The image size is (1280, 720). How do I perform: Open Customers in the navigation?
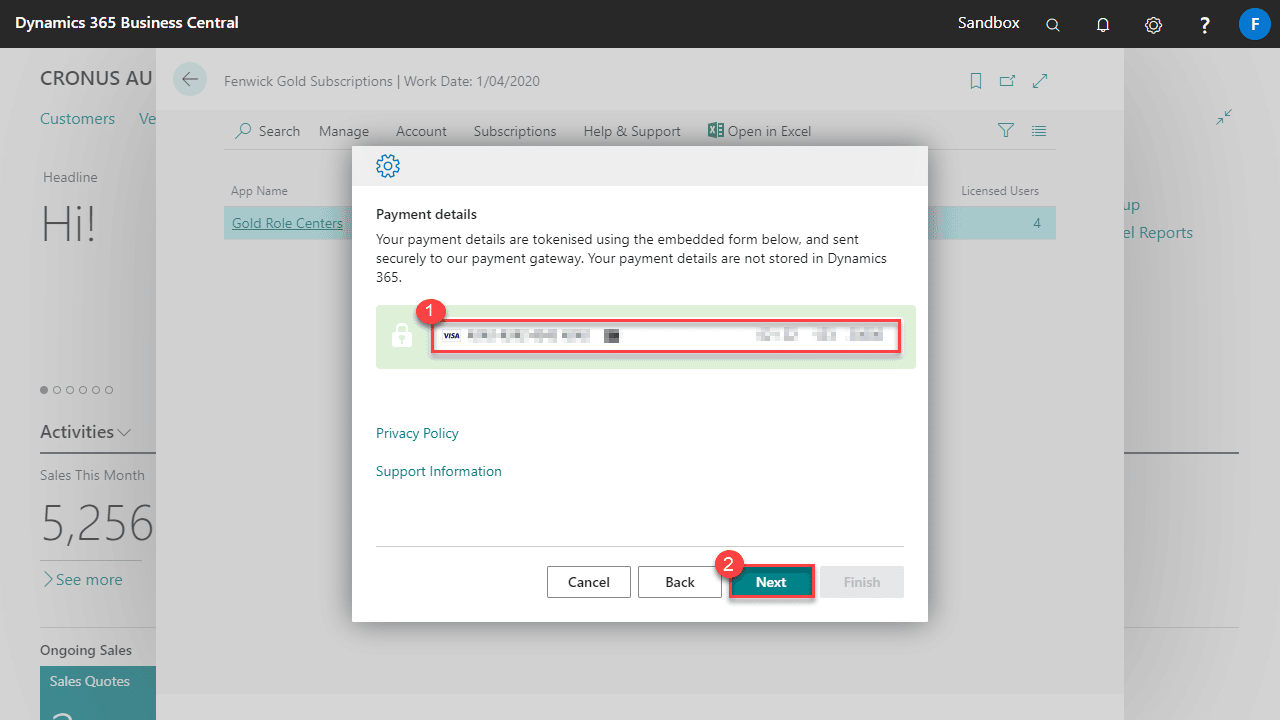[77, 118]
